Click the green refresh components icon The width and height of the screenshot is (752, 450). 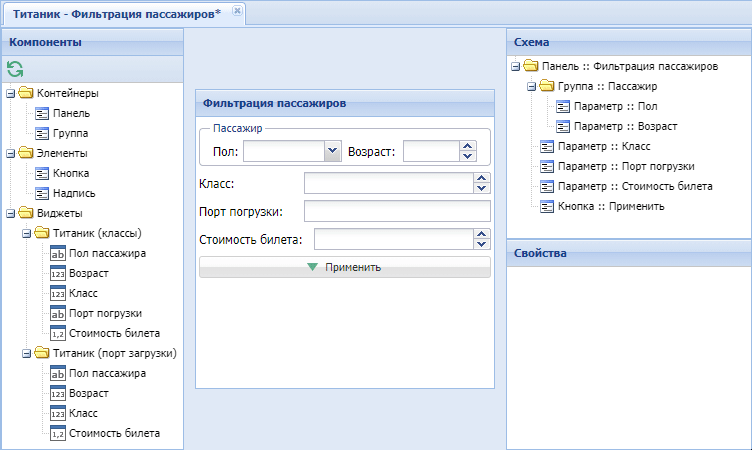coord(15,69)
